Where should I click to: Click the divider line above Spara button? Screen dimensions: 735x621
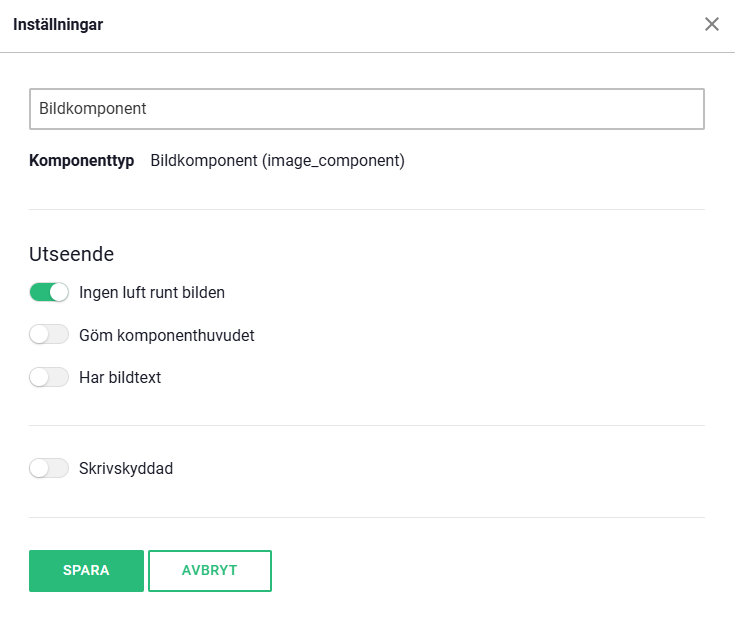[x=367, y=517]
